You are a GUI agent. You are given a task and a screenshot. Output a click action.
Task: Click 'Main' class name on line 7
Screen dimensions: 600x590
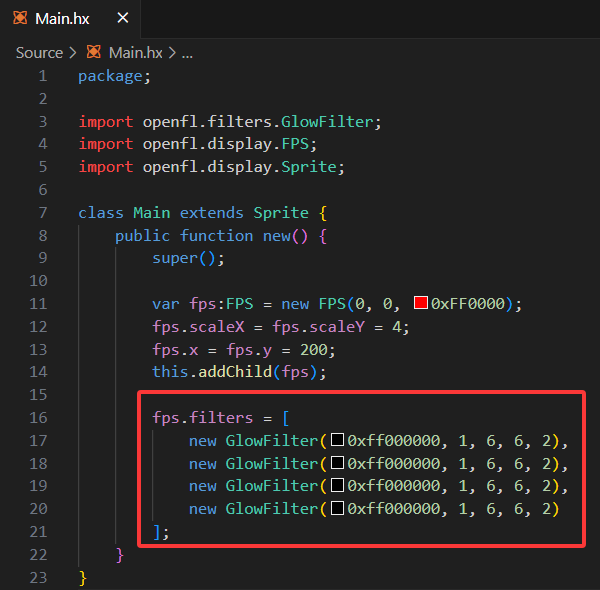point(152,212)
